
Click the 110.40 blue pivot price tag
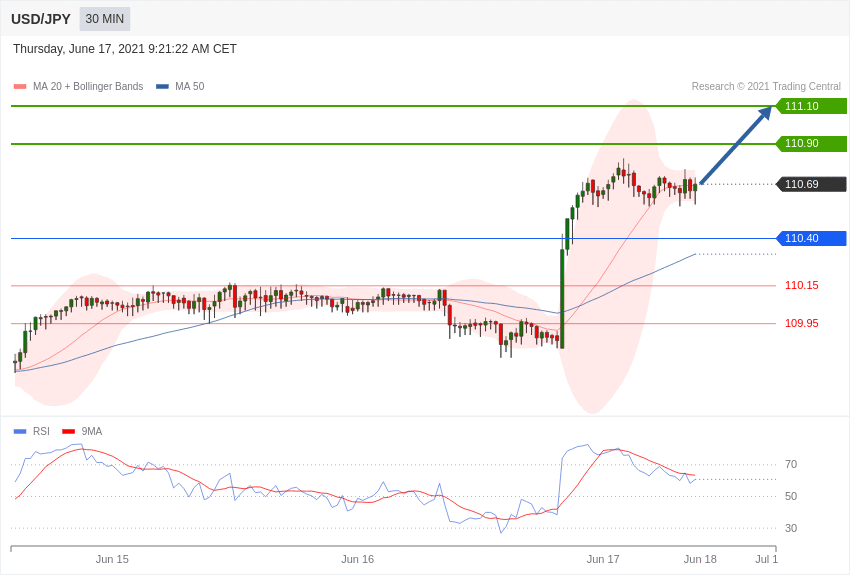(811, 238)
